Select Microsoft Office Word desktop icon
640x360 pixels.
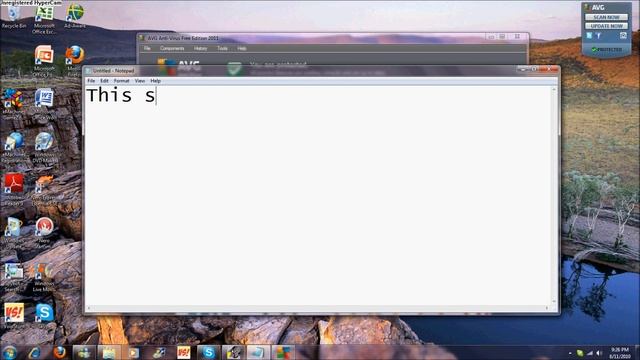point(44,104)
